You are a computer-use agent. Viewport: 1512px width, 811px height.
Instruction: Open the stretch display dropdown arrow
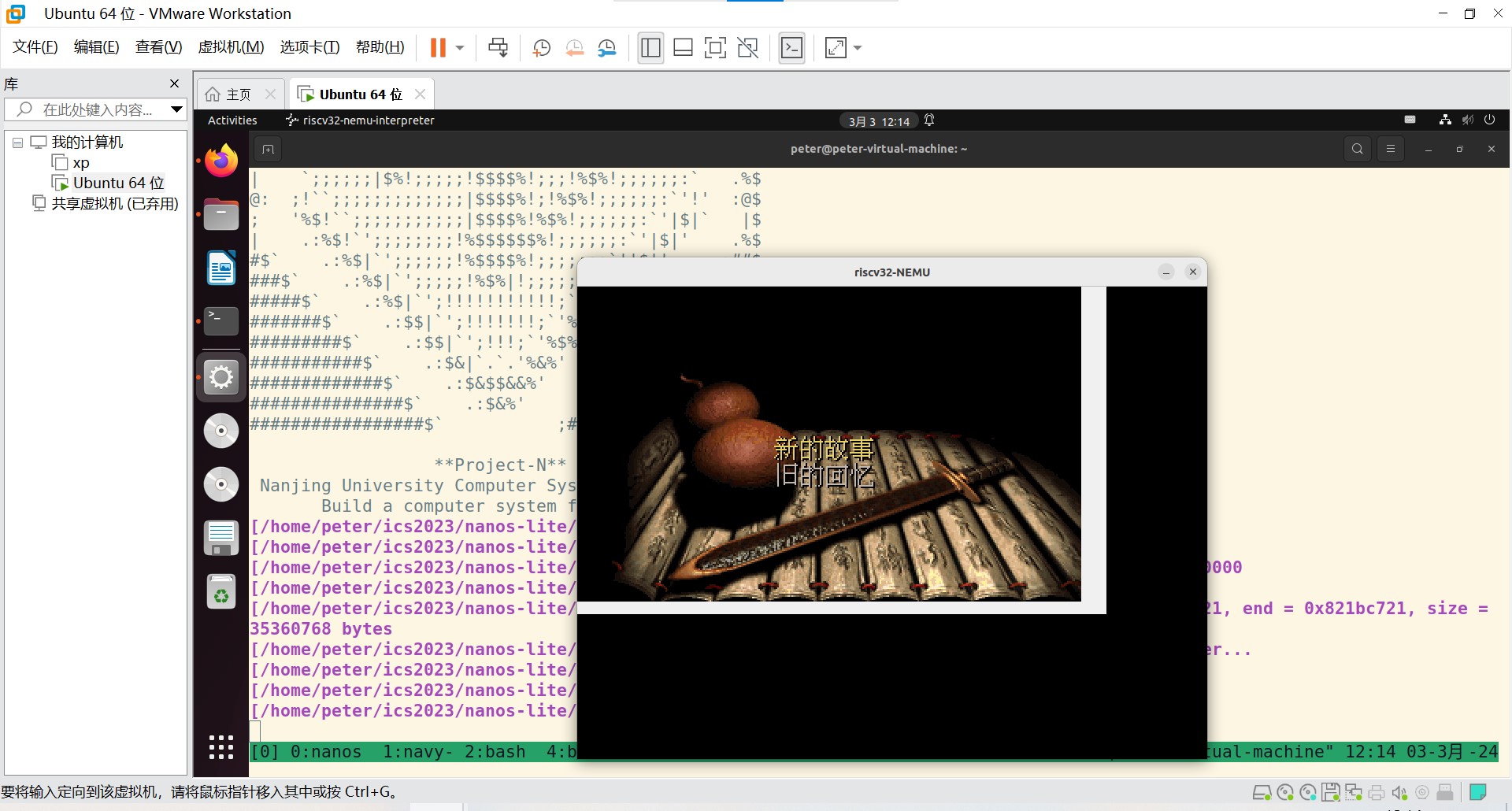858,48
